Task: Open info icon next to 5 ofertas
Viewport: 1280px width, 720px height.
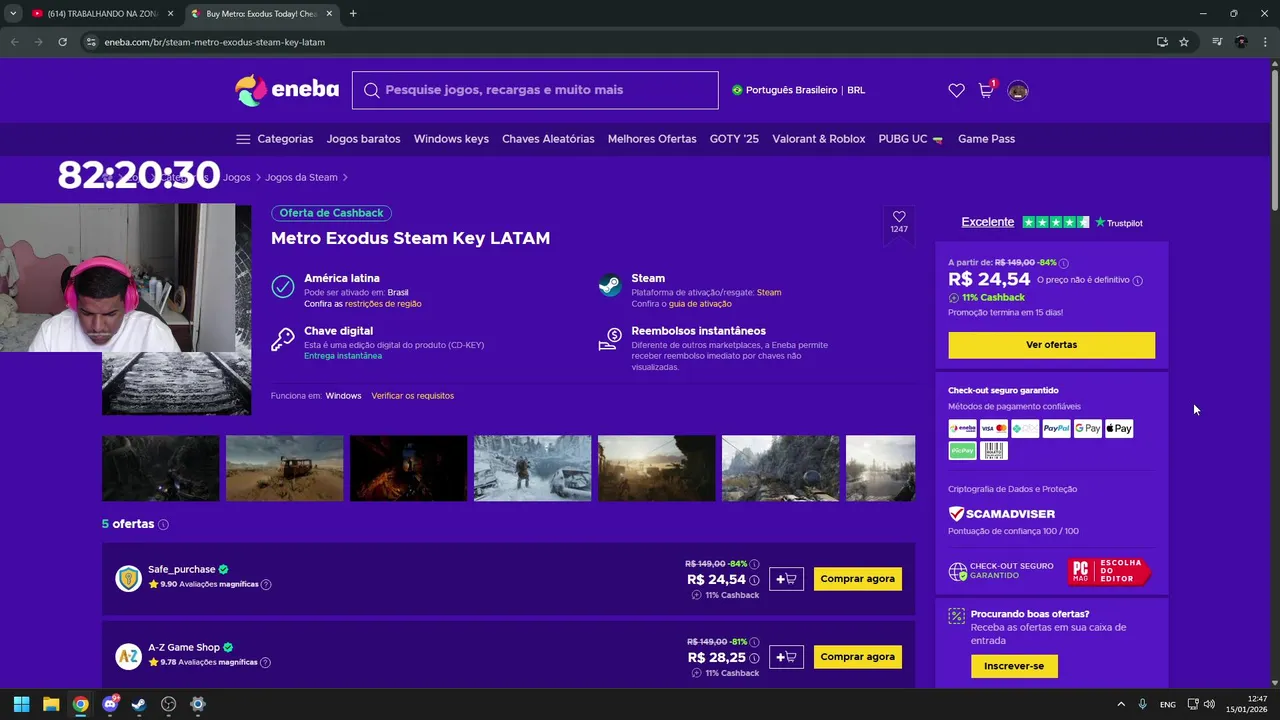Action: point(163,525)
